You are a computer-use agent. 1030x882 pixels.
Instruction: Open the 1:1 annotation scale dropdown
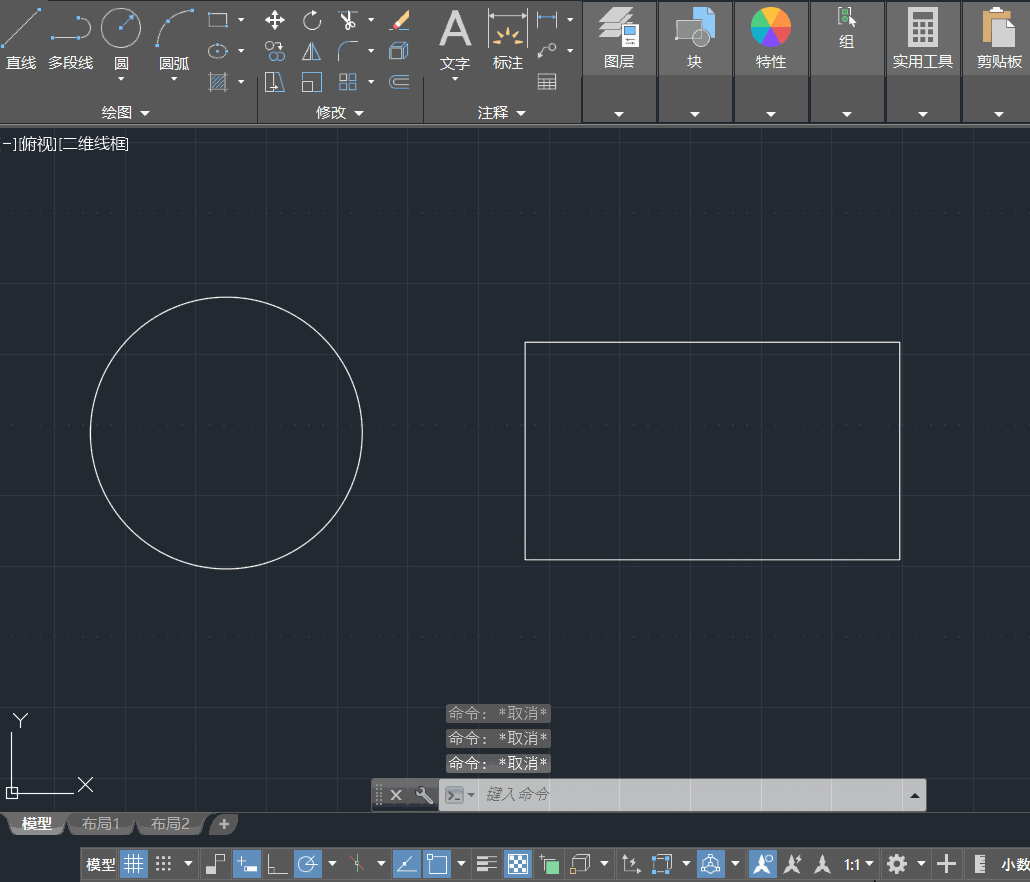pyautogui.click(x=859, y=864)
